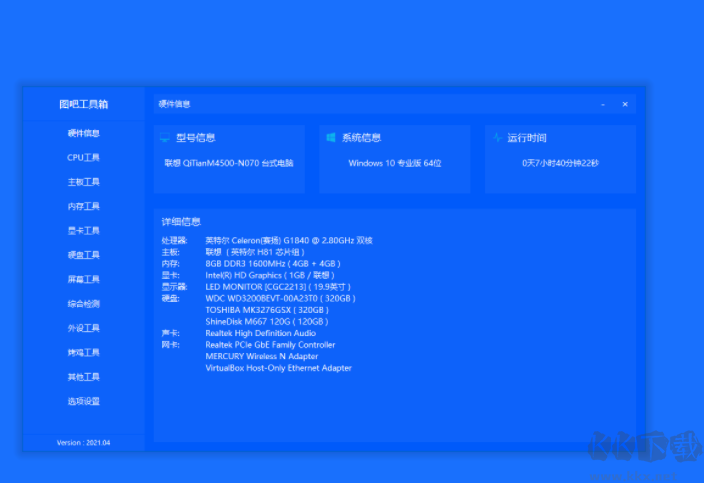Click the 详细信息 section heading
Image resolution: width=704 pixels, height=483 pixels.
click(181, 222)
